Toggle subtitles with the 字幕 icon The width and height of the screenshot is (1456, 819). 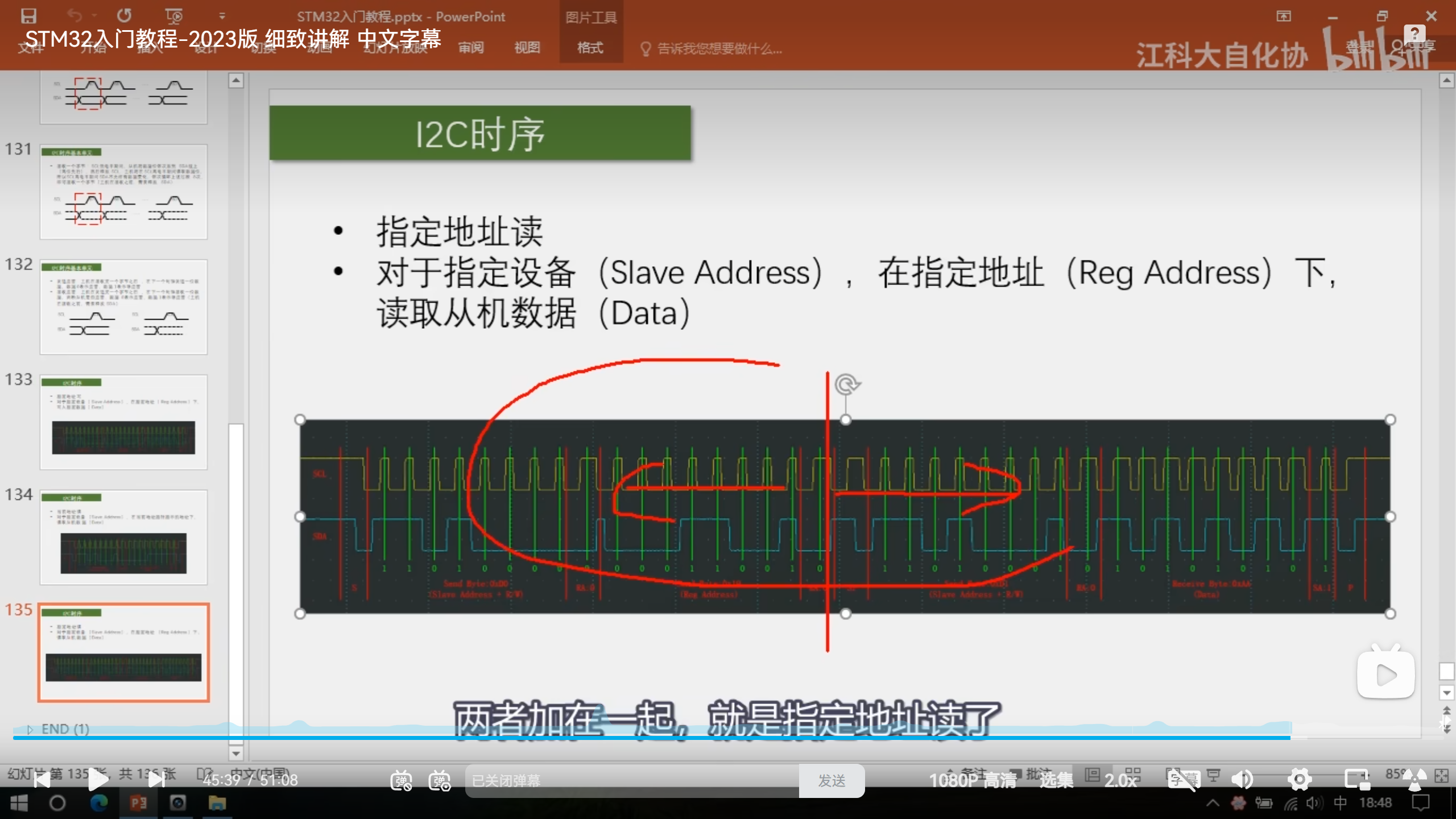tap(1183, 780)
